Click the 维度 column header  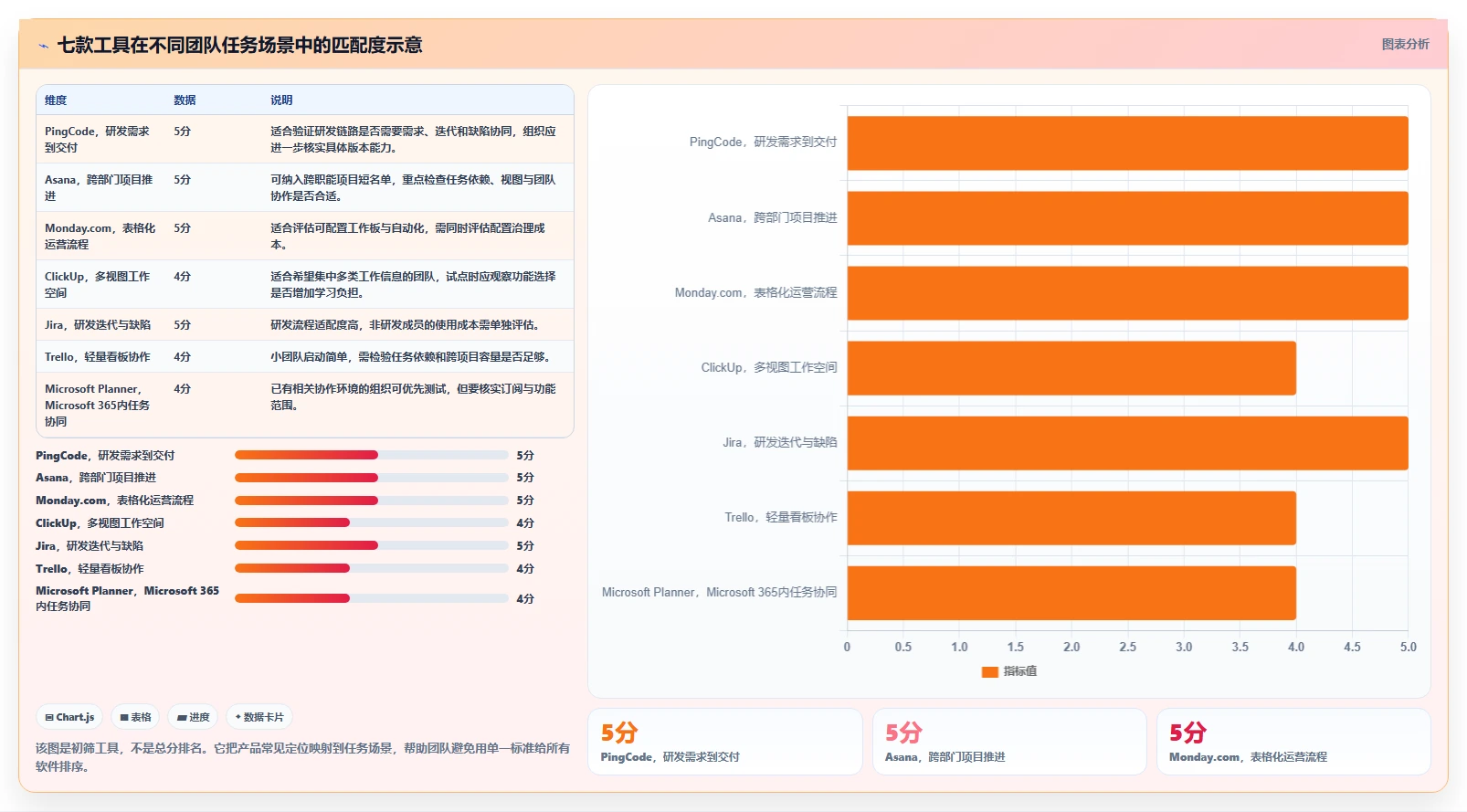click(56, 100)
